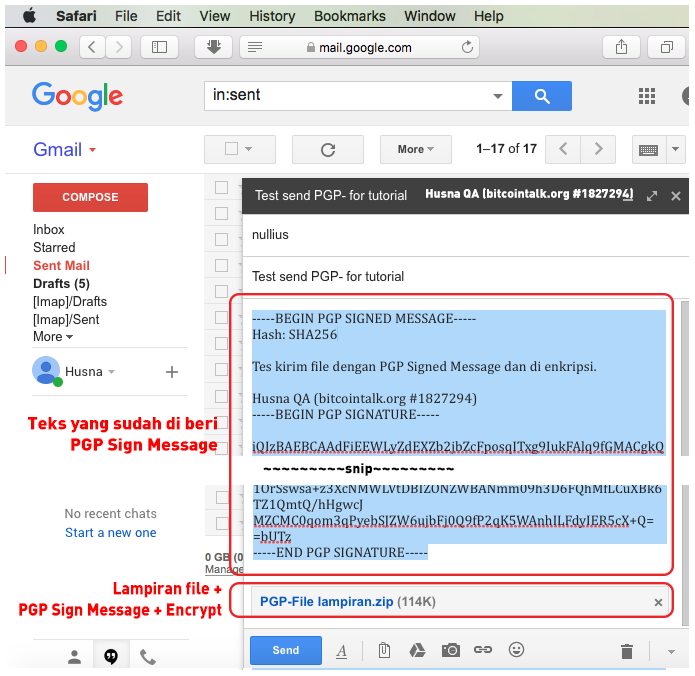Open the Apple menu

[29, 16]
